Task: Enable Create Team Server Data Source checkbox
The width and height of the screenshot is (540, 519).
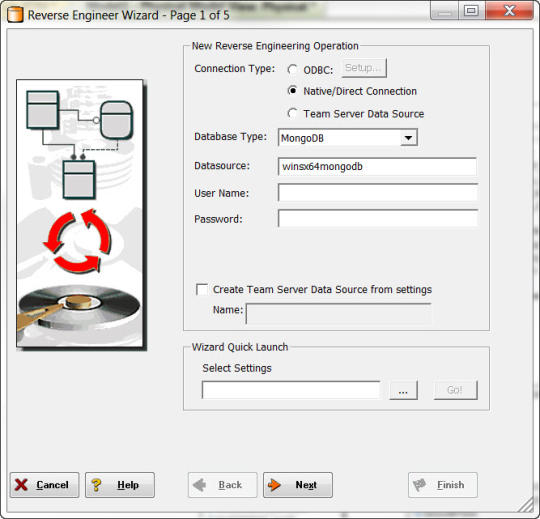Action: click(202, 289)
